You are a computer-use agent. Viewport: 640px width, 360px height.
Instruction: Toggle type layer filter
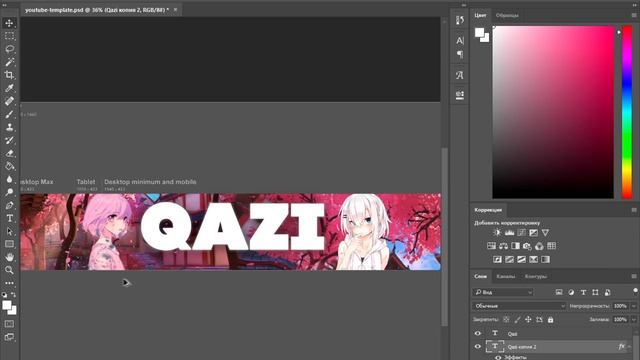(583, 292)
